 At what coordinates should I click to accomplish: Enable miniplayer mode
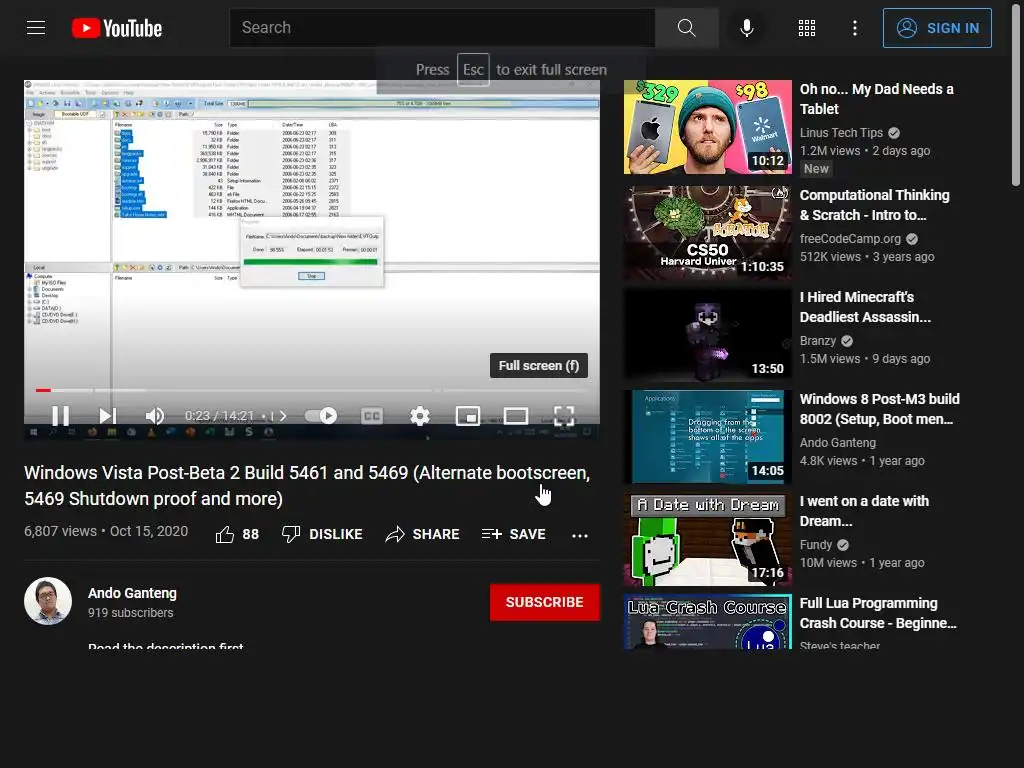pos(468,416)
